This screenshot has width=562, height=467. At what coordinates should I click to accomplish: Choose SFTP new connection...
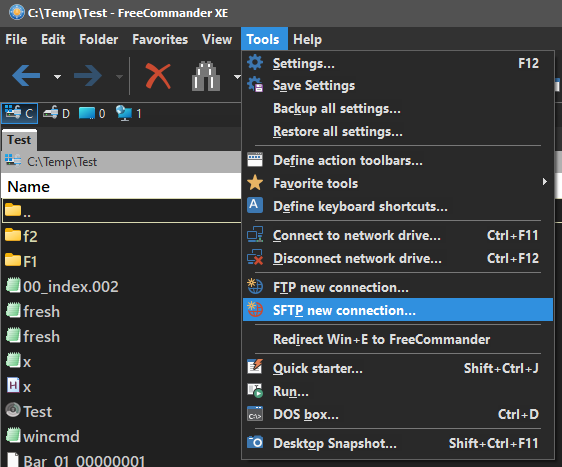(x=398, y=310)
